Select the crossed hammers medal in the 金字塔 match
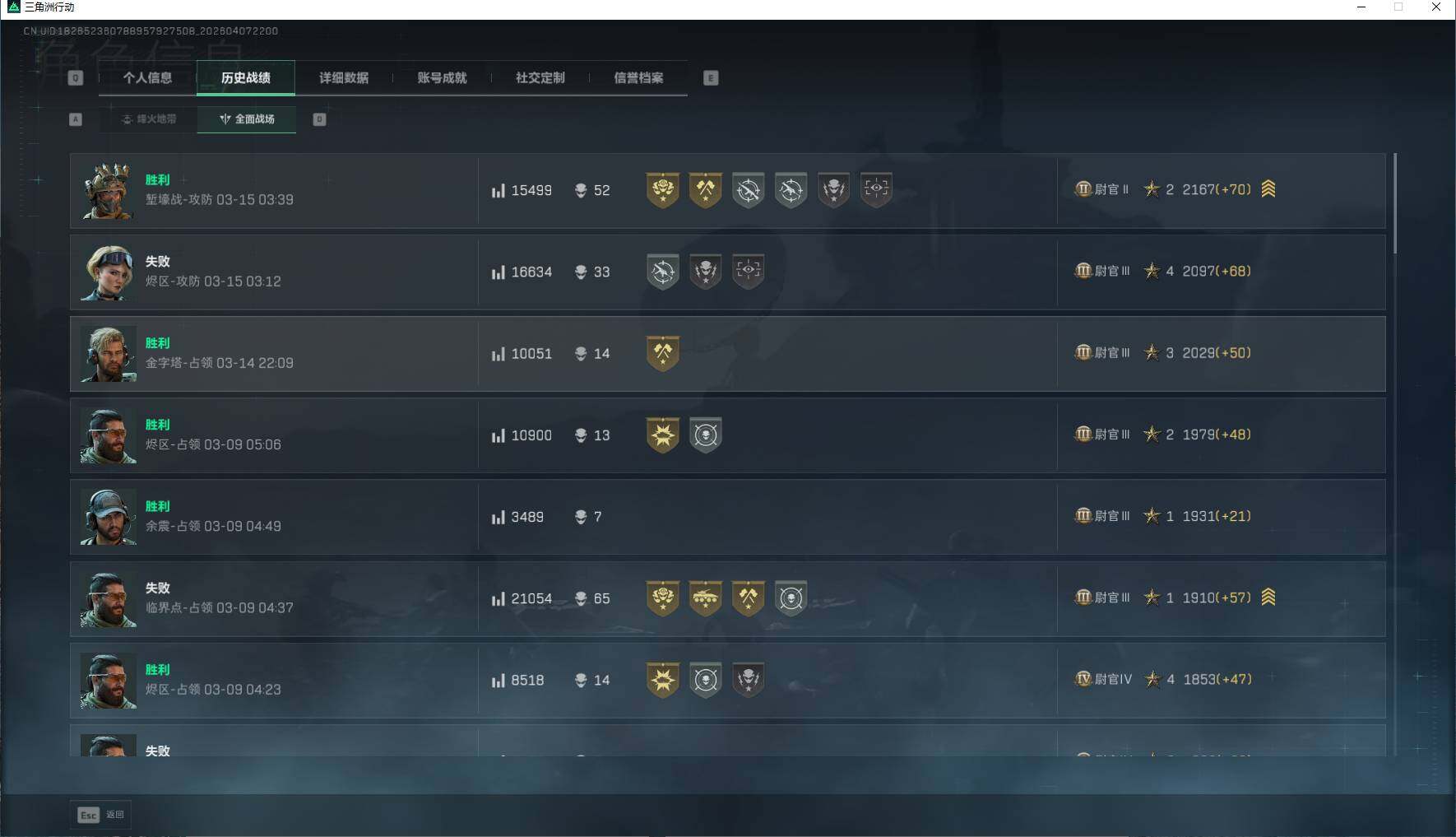The width and height of the screenshot is (1456, 837). pyautogui.click(x=662, y=353)
